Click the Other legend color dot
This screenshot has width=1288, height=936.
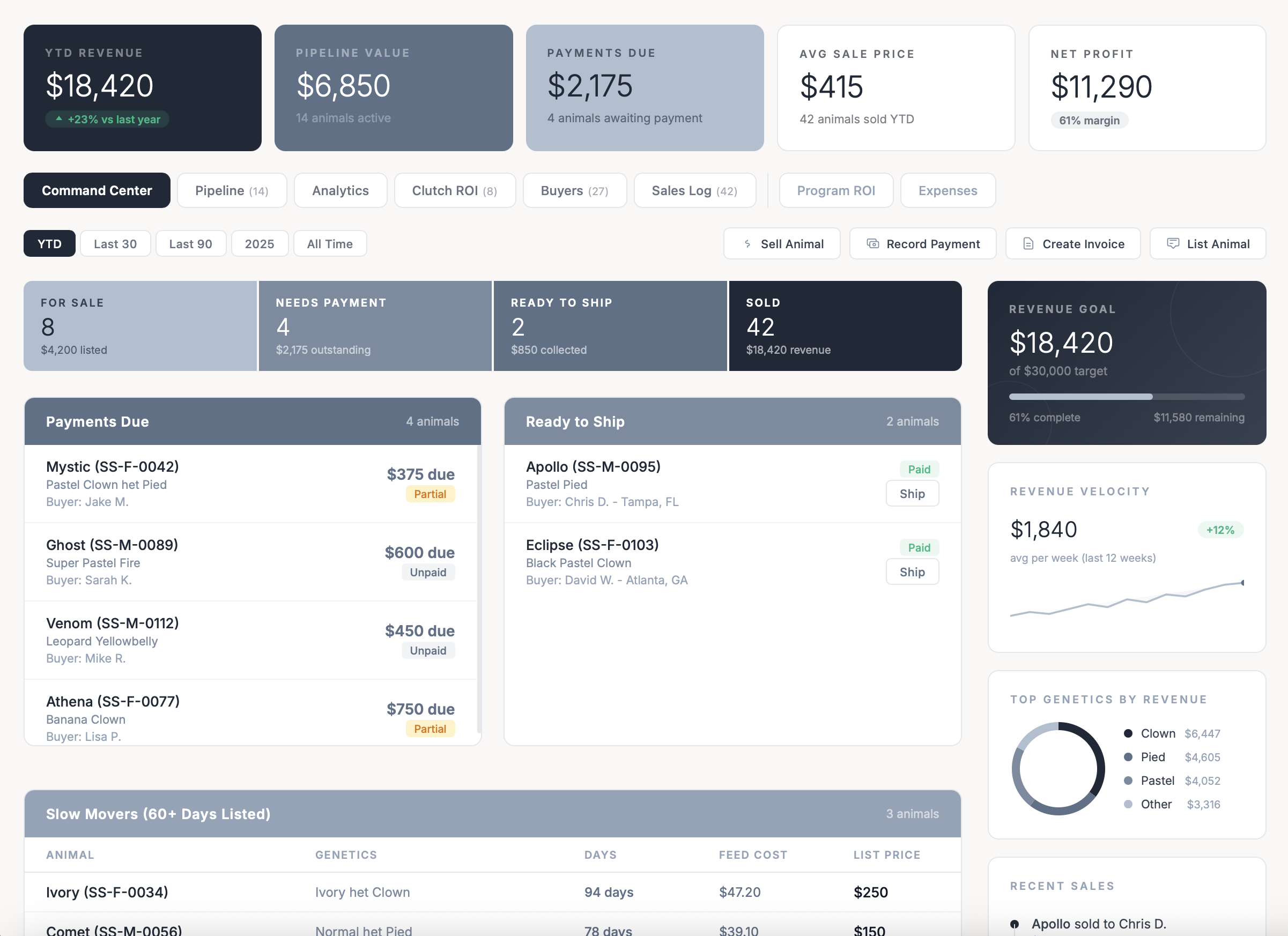[x=1128, y=804]
